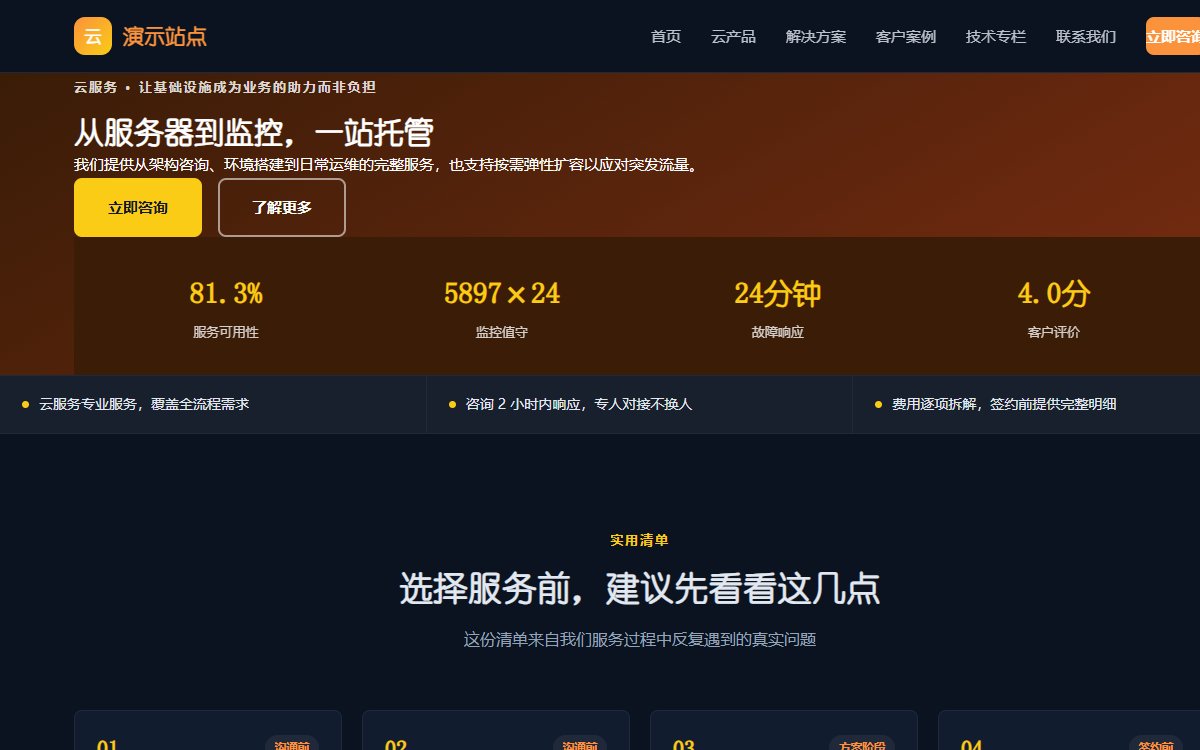Click the 了解更多 outlined button
Viewport: 1200px width, 750px height.
[282, 208]
